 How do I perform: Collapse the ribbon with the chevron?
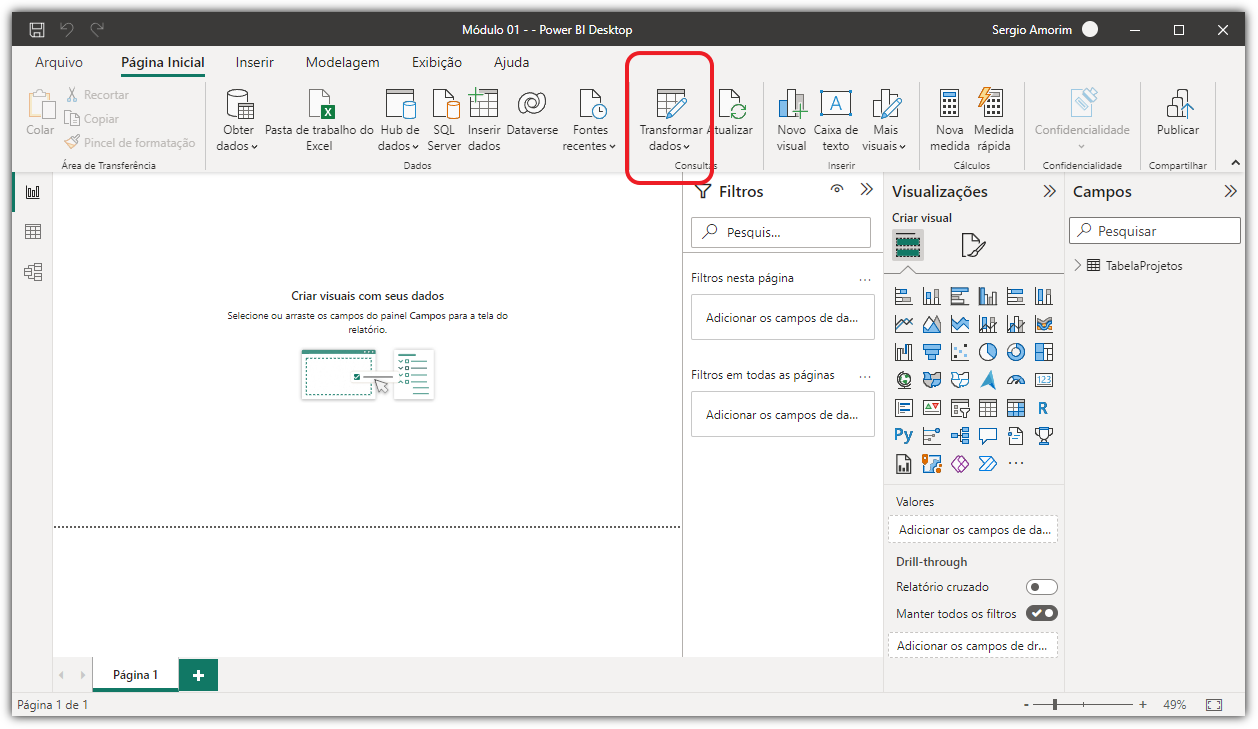(x=1234, y=162)
